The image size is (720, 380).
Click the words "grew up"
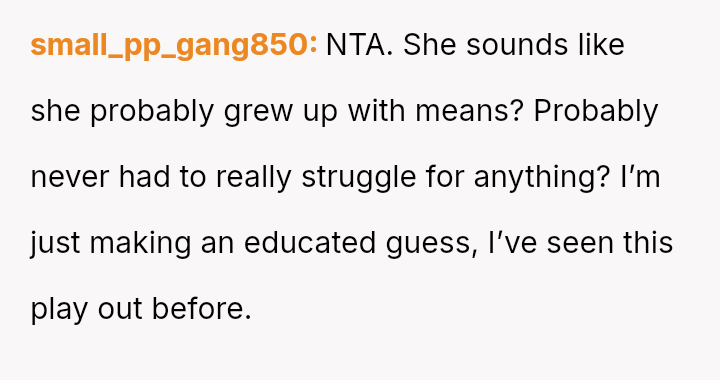tap(281, 112)
